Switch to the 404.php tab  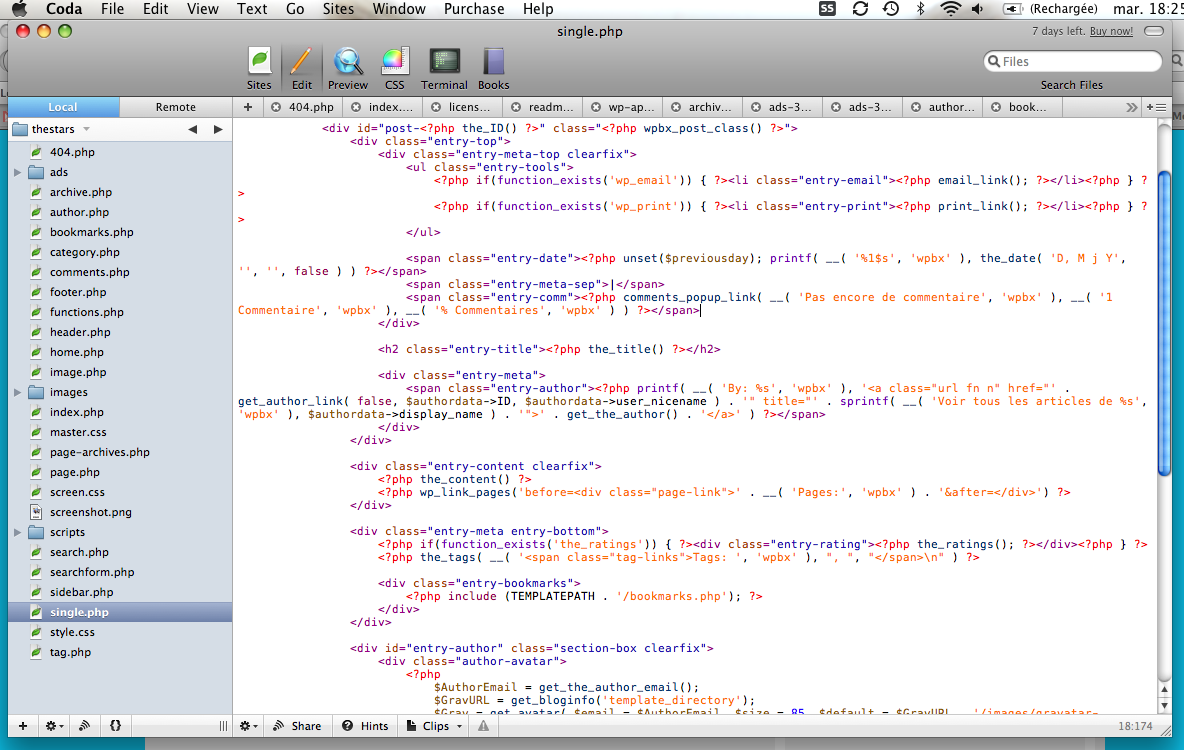311,107
